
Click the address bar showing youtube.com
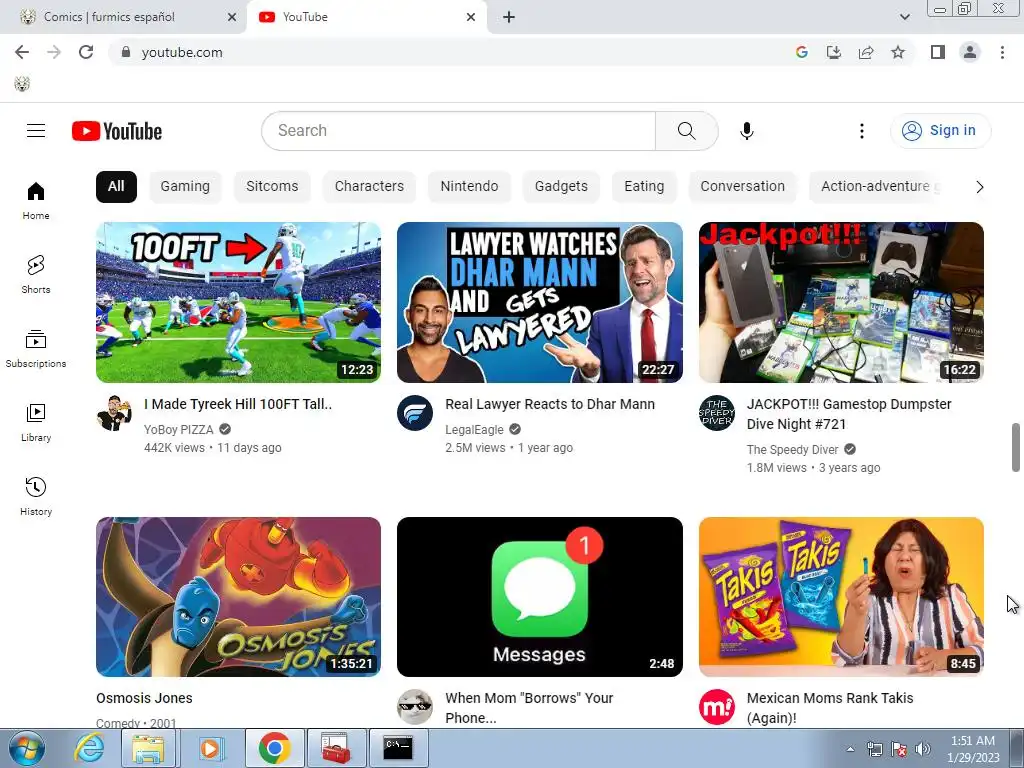point(451,52)
